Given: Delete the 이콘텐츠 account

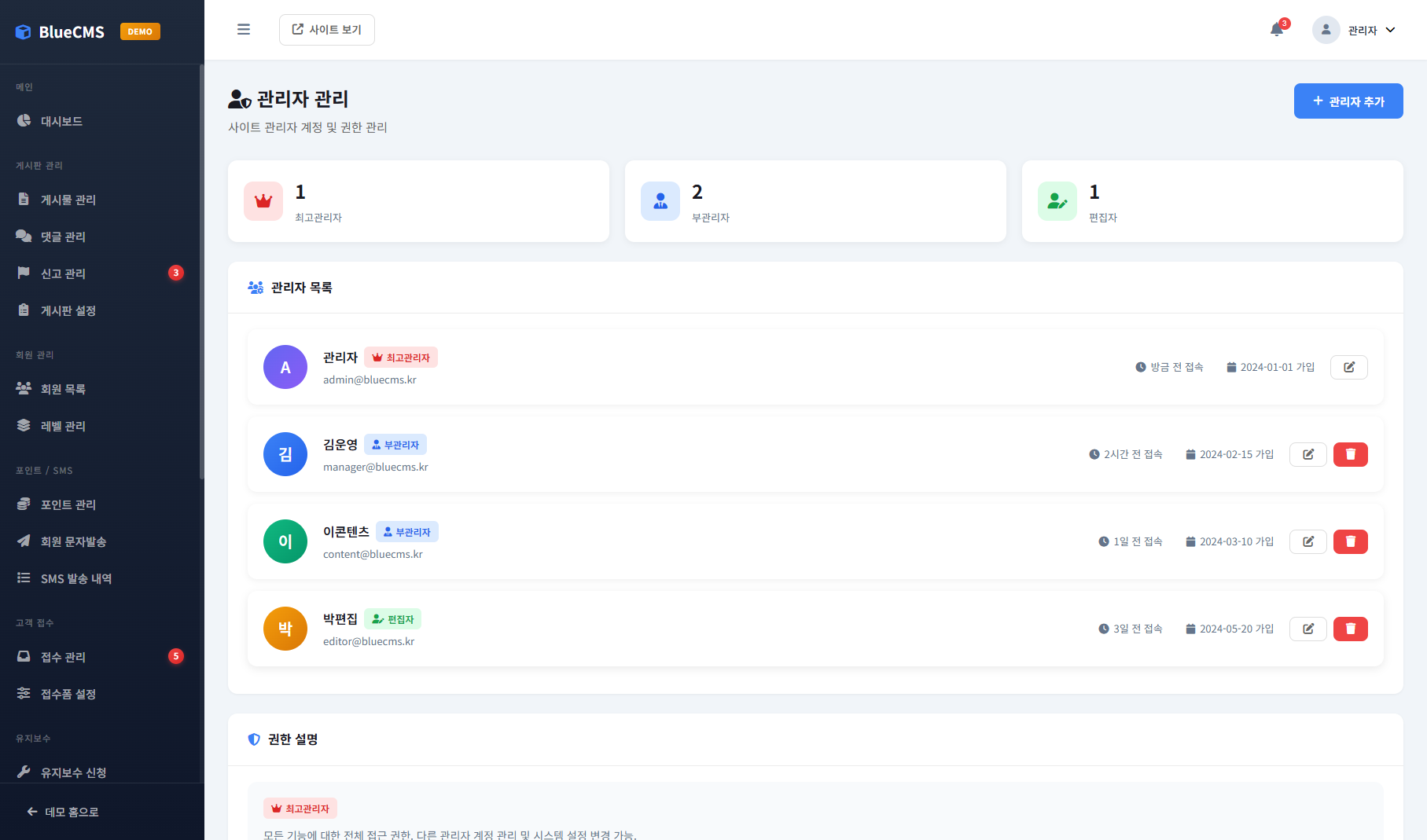Looking at the screenshot, I should [x=1350, y=541].
